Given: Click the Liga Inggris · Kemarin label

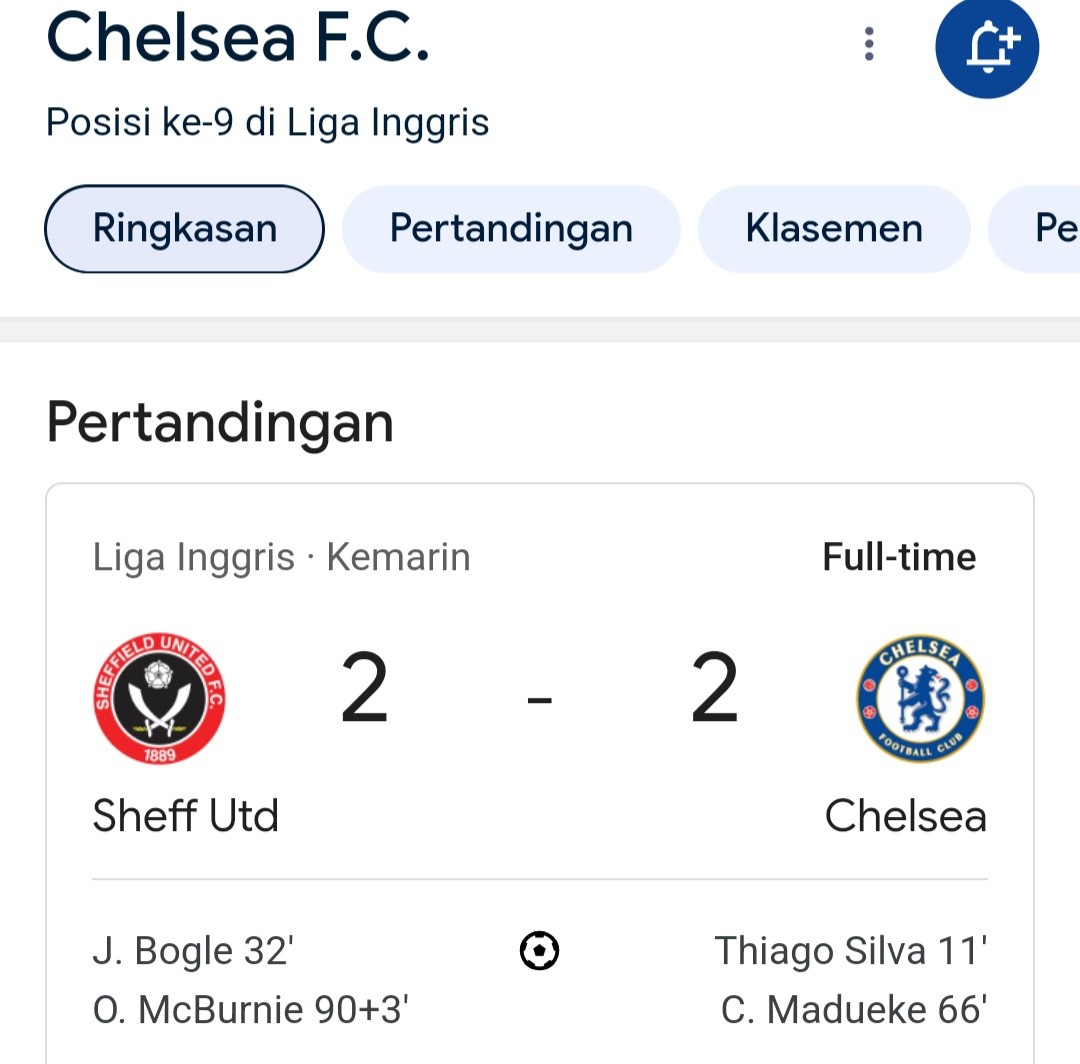Looking at the screenshot, I should [281, 557].
